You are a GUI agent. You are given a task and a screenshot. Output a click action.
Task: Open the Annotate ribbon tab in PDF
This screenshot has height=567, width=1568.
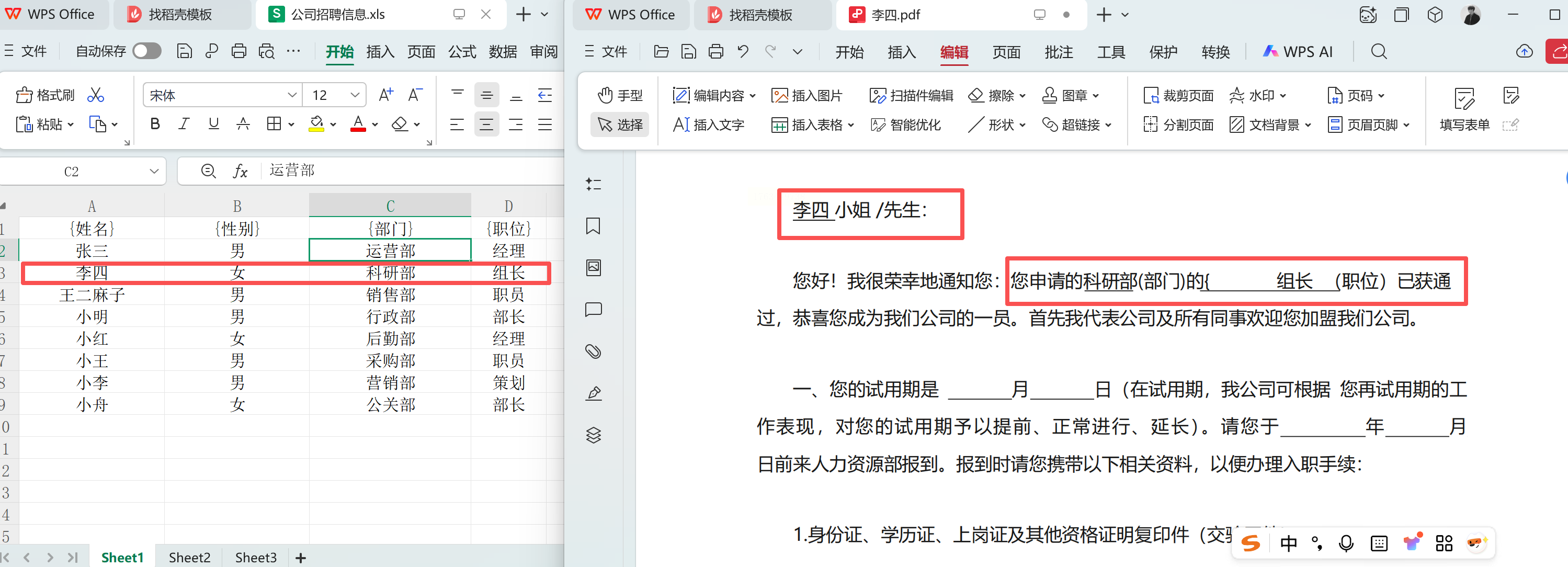point(1059,52)
